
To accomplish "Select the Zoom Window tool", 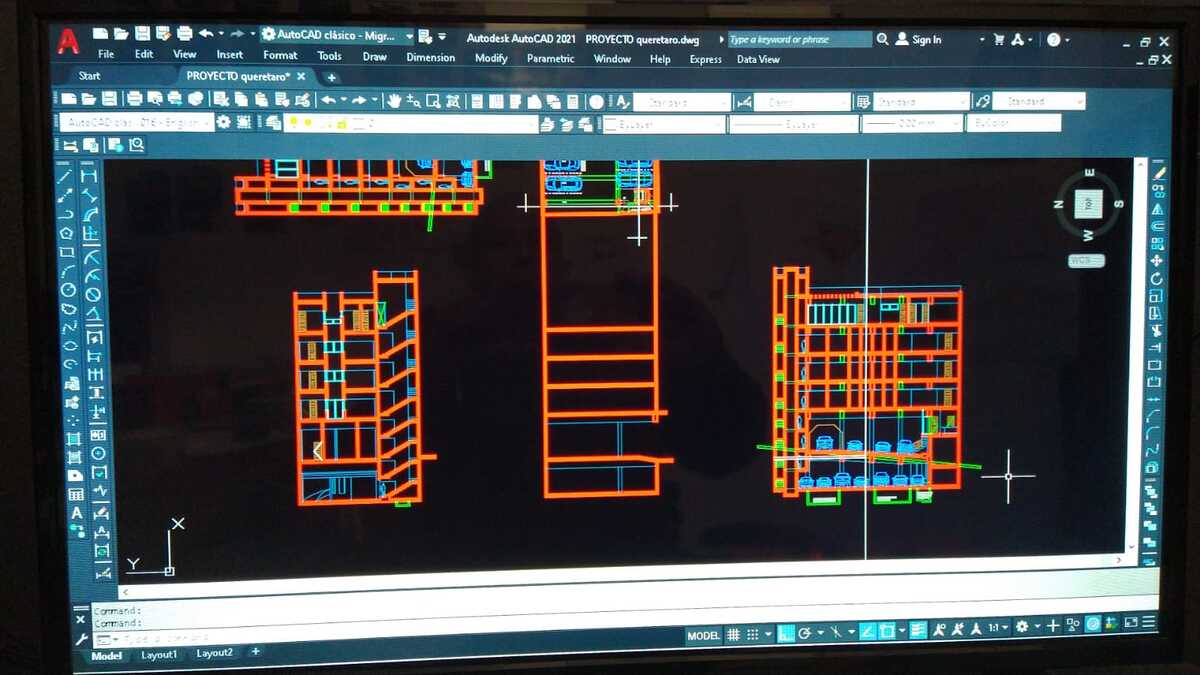I will [433, 101].
